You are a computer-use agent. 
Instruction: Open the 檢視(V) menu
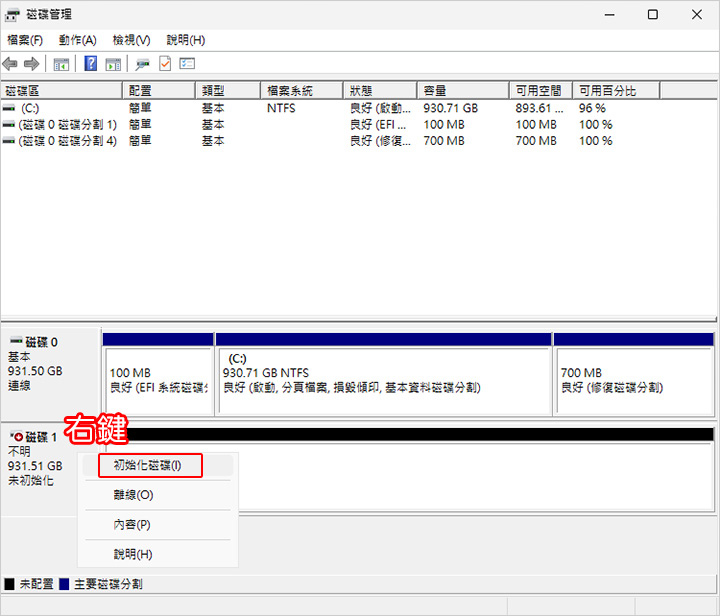point(131,40)
